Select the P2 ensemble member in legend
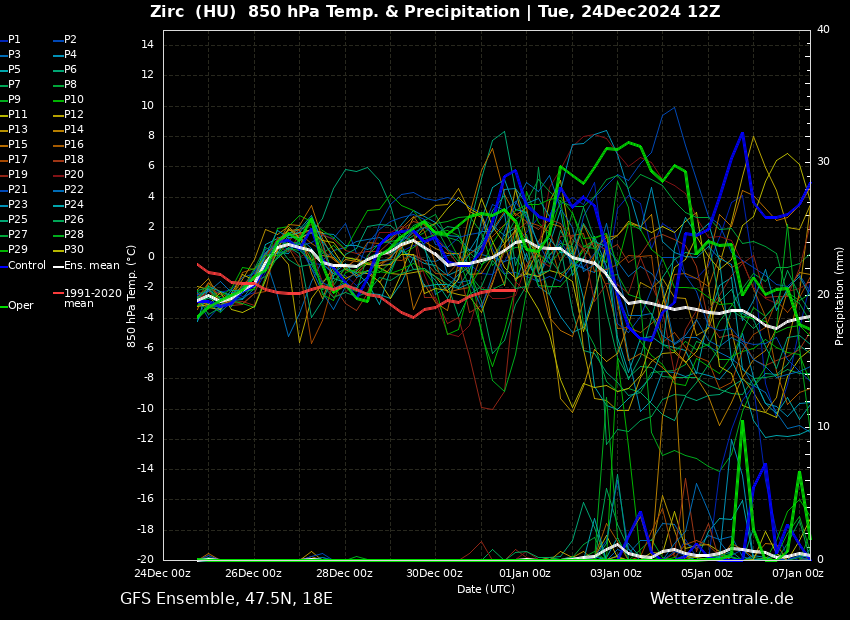850x620 pixels. tap(70, 40)
